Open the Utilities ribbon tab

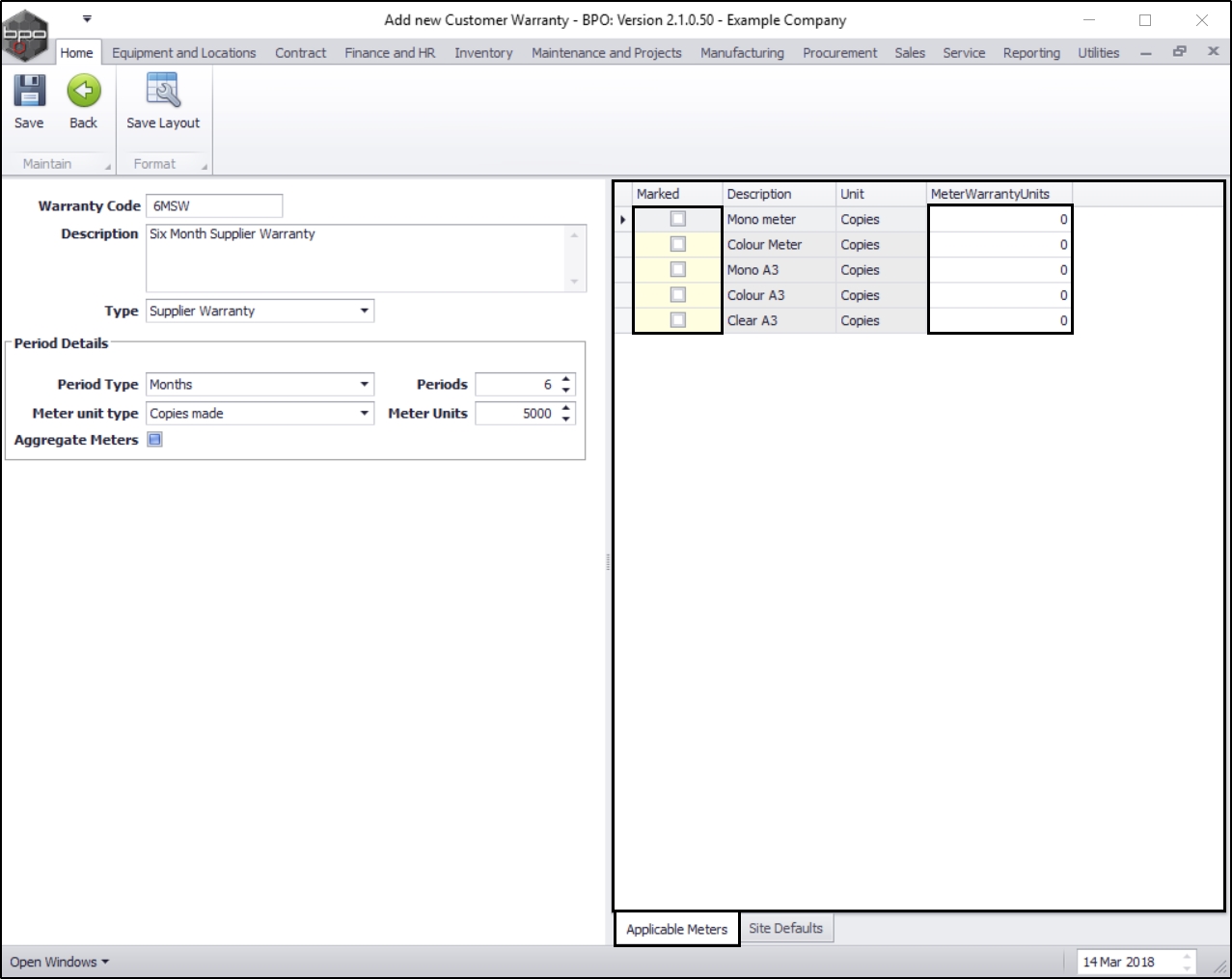click(1098, 53)
